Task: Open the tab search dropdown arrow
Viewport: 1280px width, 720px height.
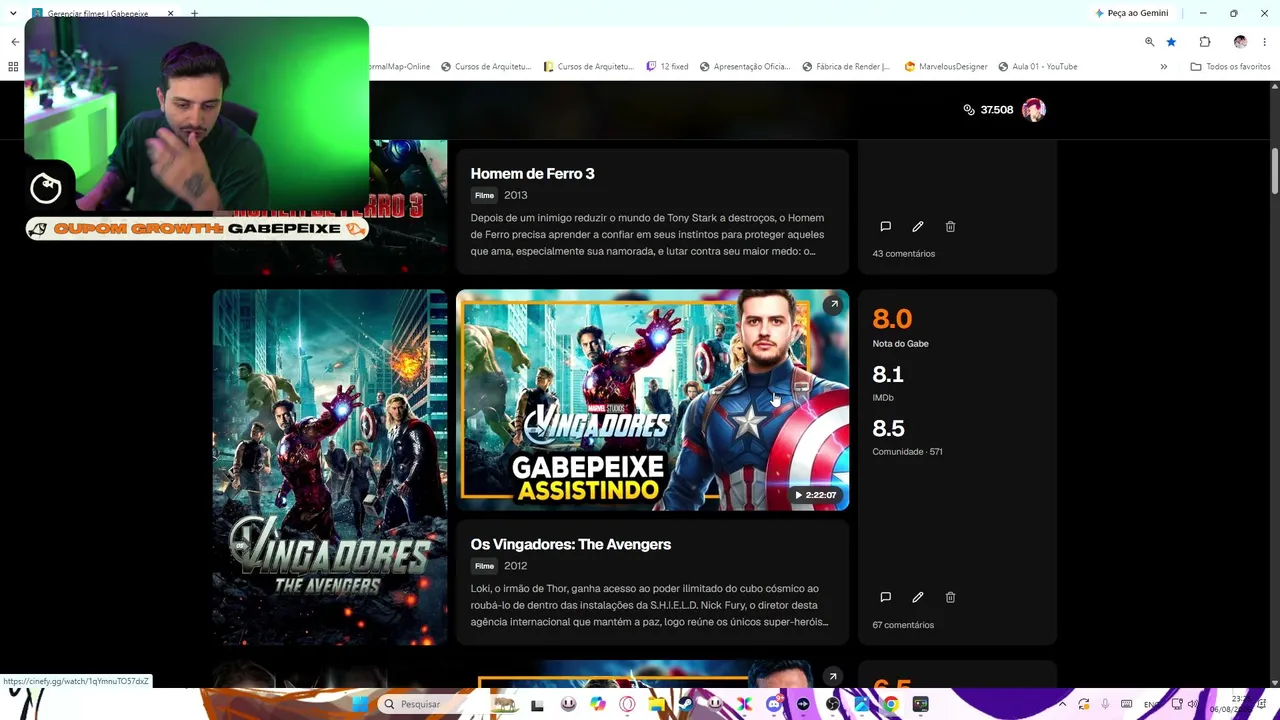Action: point(13,13)
